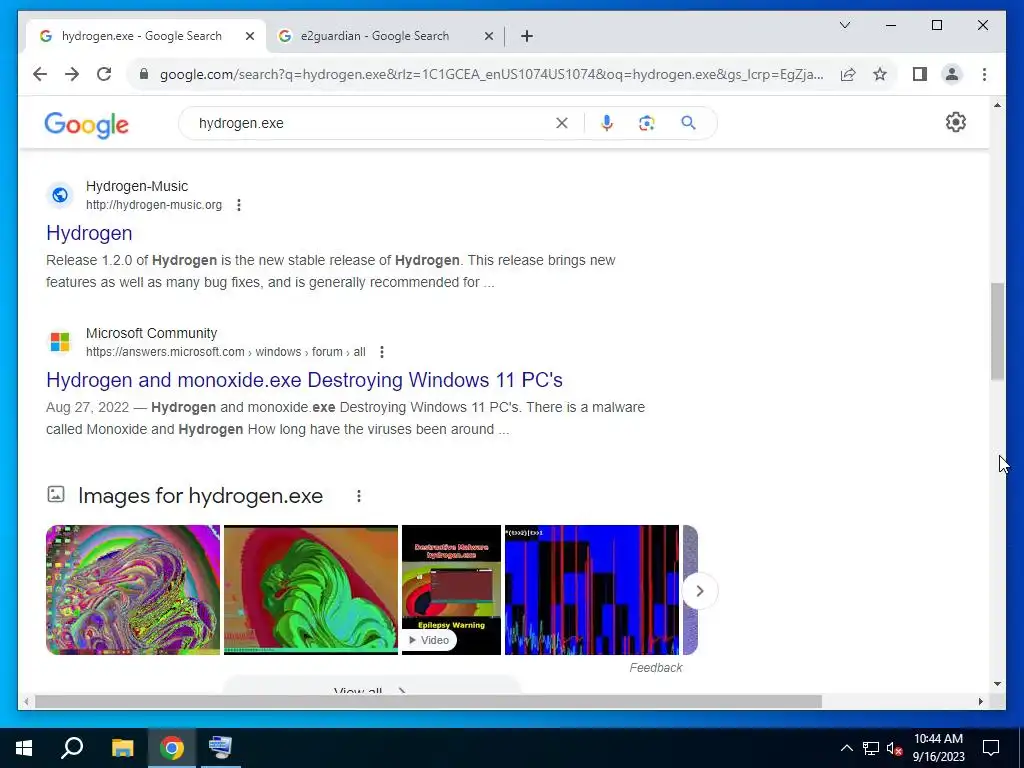This screenshot has height=768, width=1024.
Task: Click the horizontal page scrollbar thumb
Action: (428, 701)
